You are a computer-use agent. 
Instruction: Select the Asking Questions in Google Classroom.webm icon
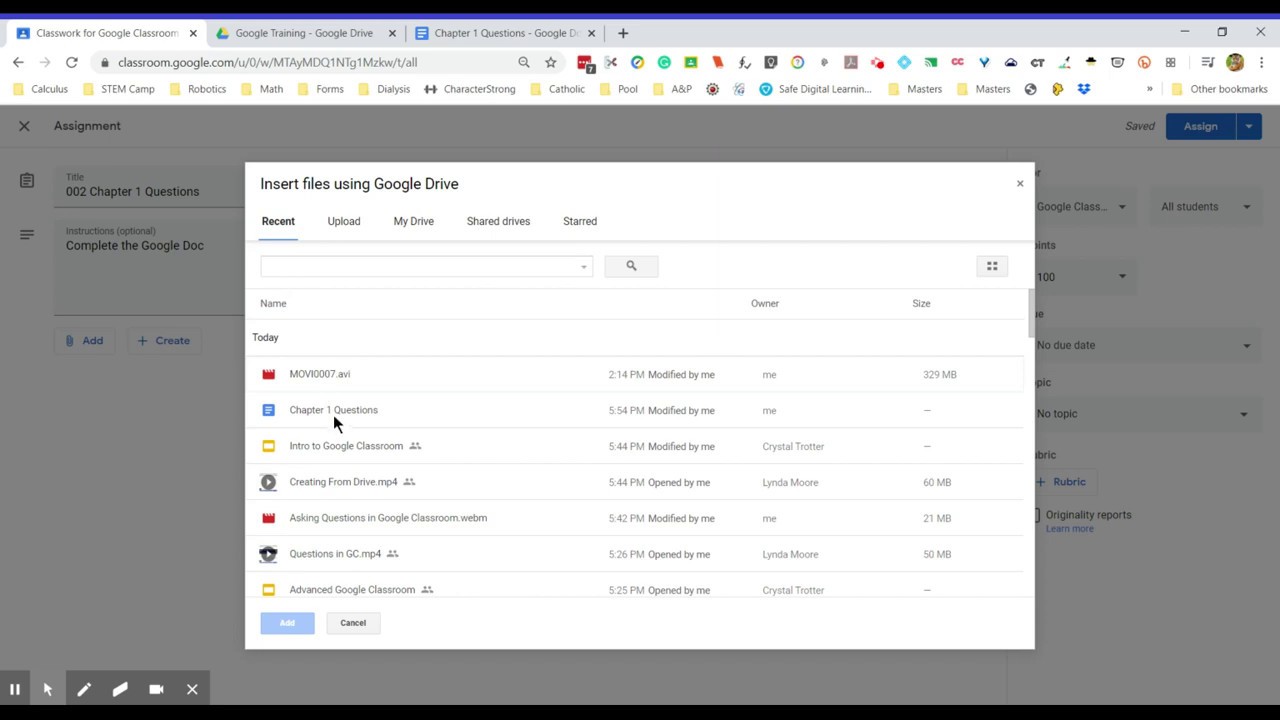point(268,518)
